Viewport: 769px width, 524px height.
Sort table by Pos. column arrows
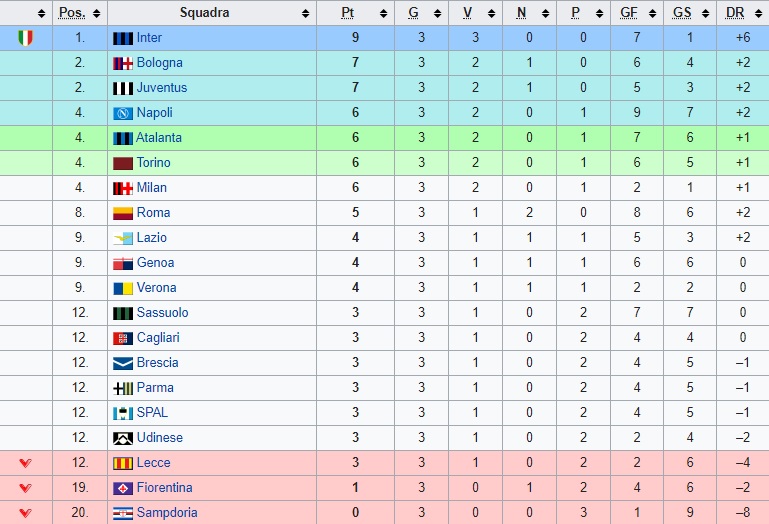tap(97, 14)
